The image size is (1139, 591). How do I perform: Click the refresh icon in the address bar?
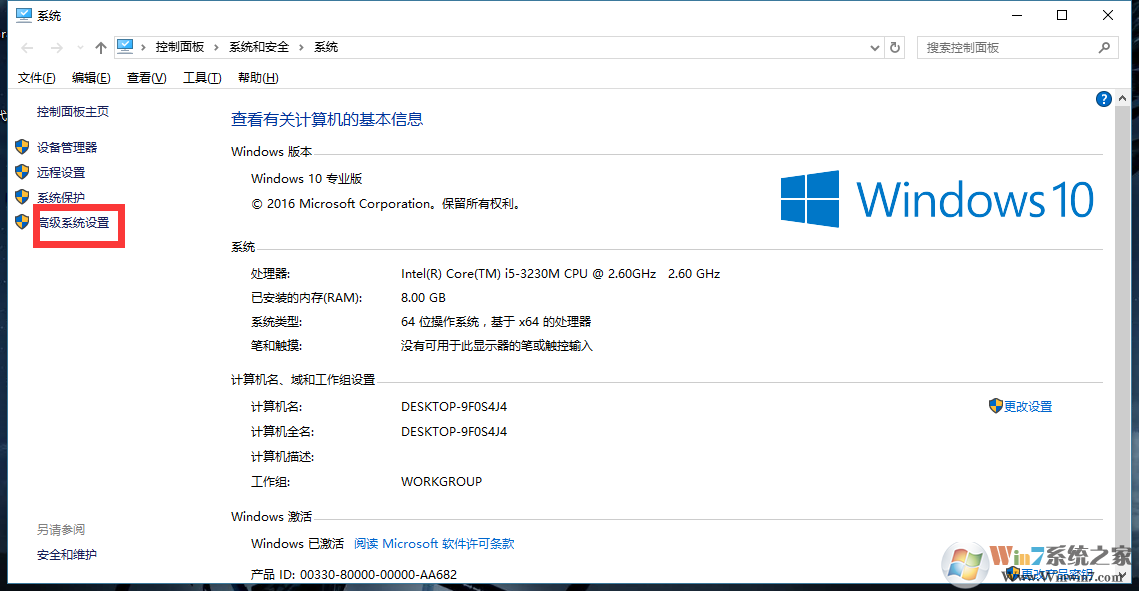893,47
